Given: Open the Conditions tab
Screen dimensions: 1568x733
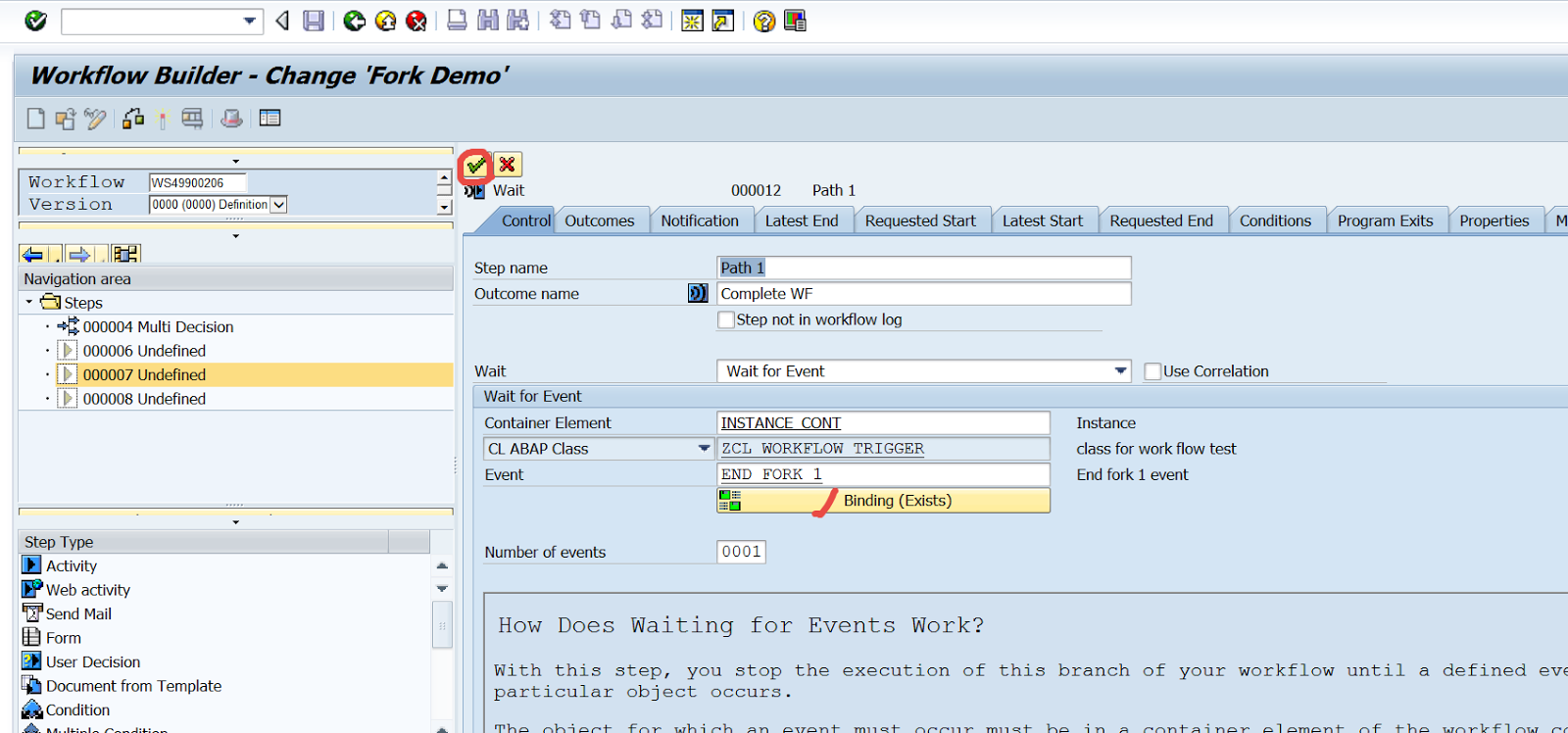Looking at the screenshot, I should pos(1274,221).
